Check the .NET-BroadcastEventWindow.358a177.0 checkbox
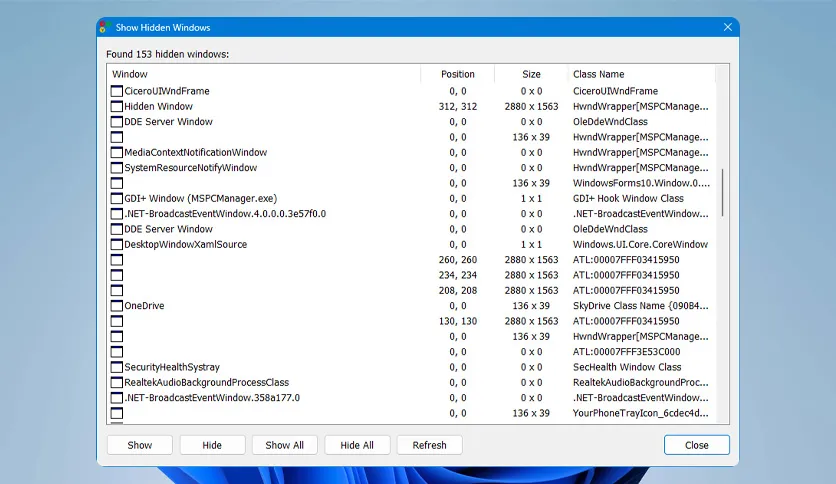 117,398
